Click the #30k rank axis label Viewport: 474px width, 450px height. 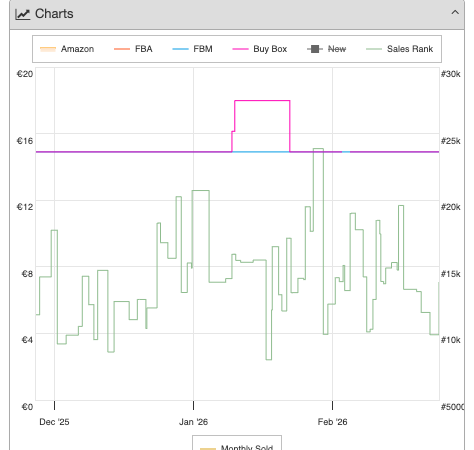451,74
